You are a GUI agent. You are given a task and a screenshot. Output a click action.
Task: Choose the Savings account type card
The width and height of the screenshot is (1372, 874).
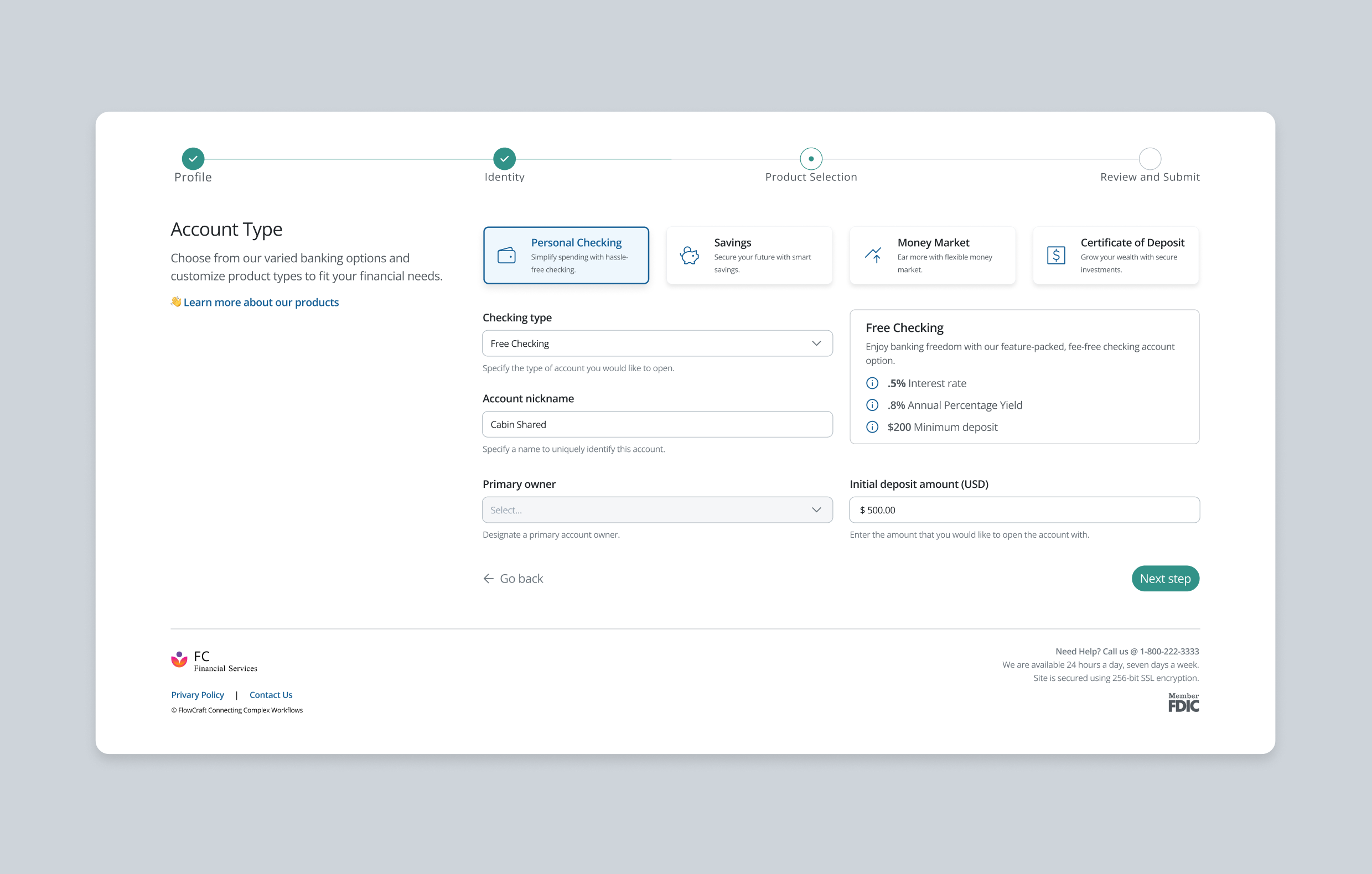(749, 255)
